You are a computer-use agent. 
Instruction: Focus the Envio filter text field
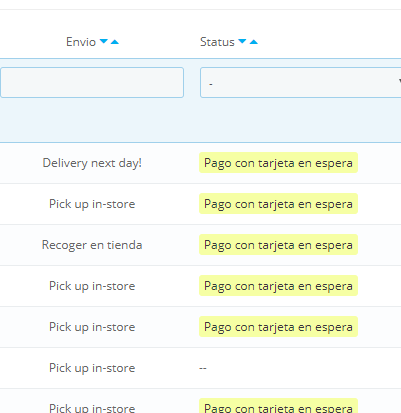92,83
